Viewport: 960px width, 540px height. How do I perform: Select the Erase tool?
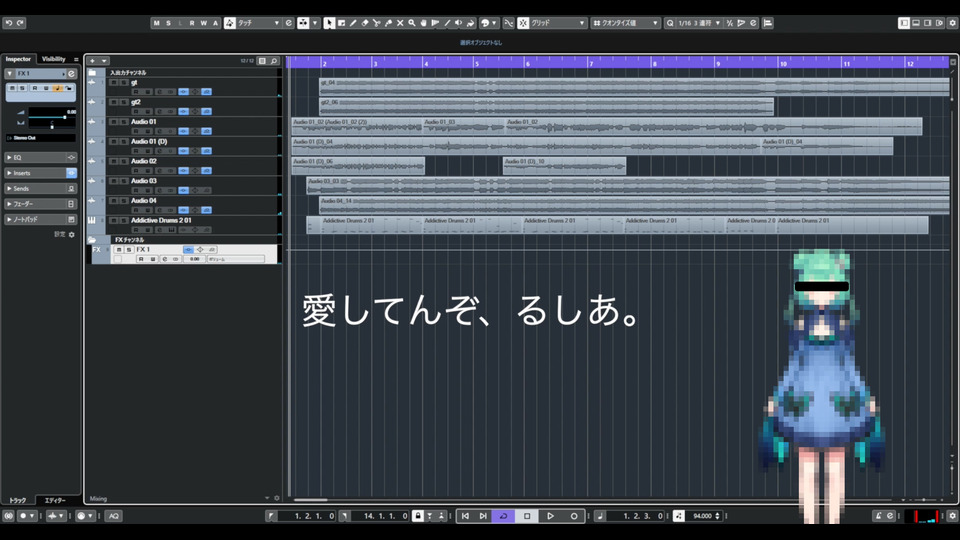(365, 23)
